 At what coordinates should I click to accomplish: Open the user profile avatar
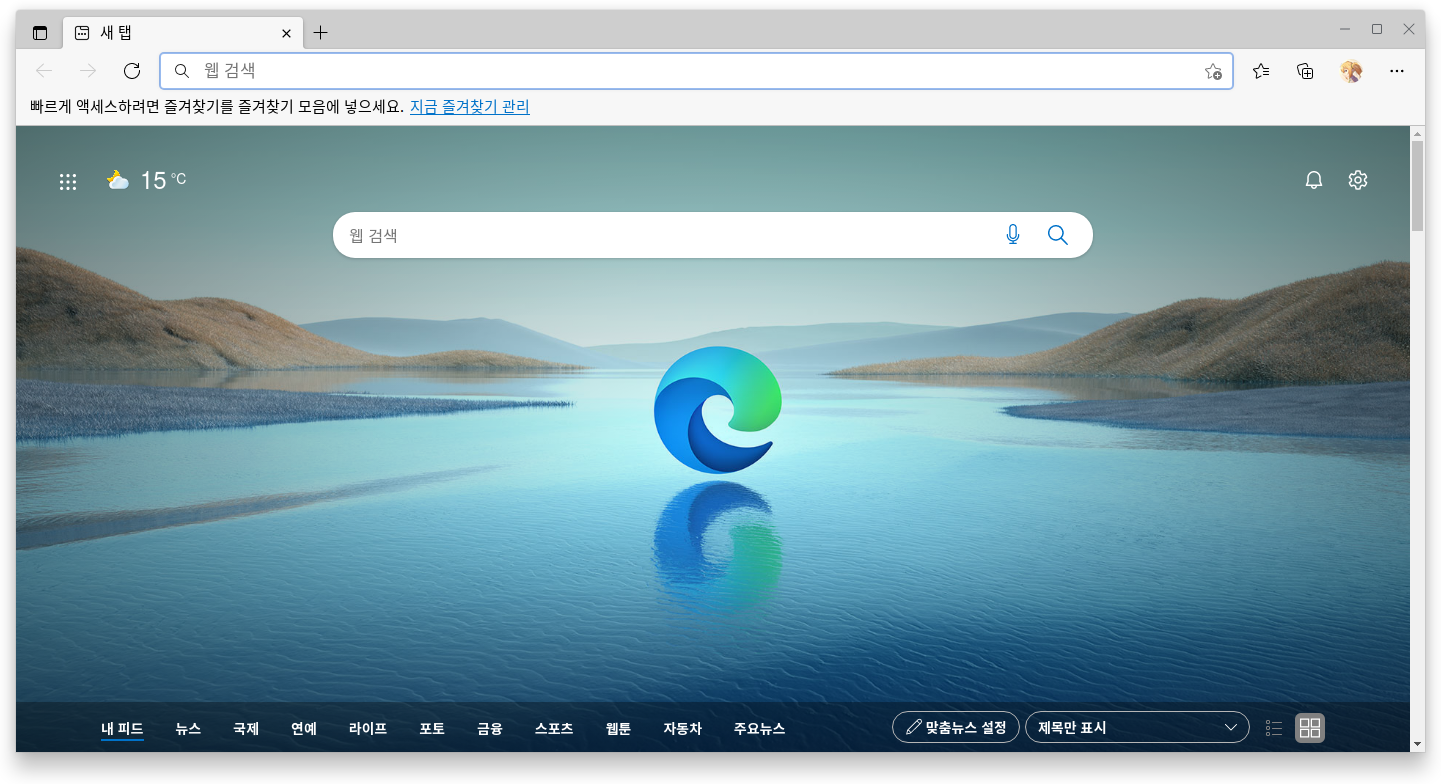pyautogui.click(x=1351, y=71)
